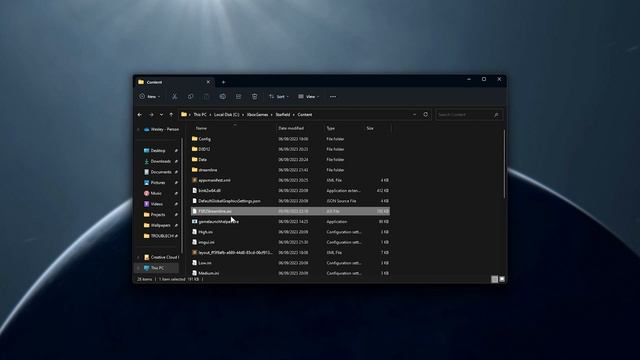Switch to the large thumbnails view icon in status bar
Image resolution: width=640 pixels, height=360 pixels.
point(502,279)
